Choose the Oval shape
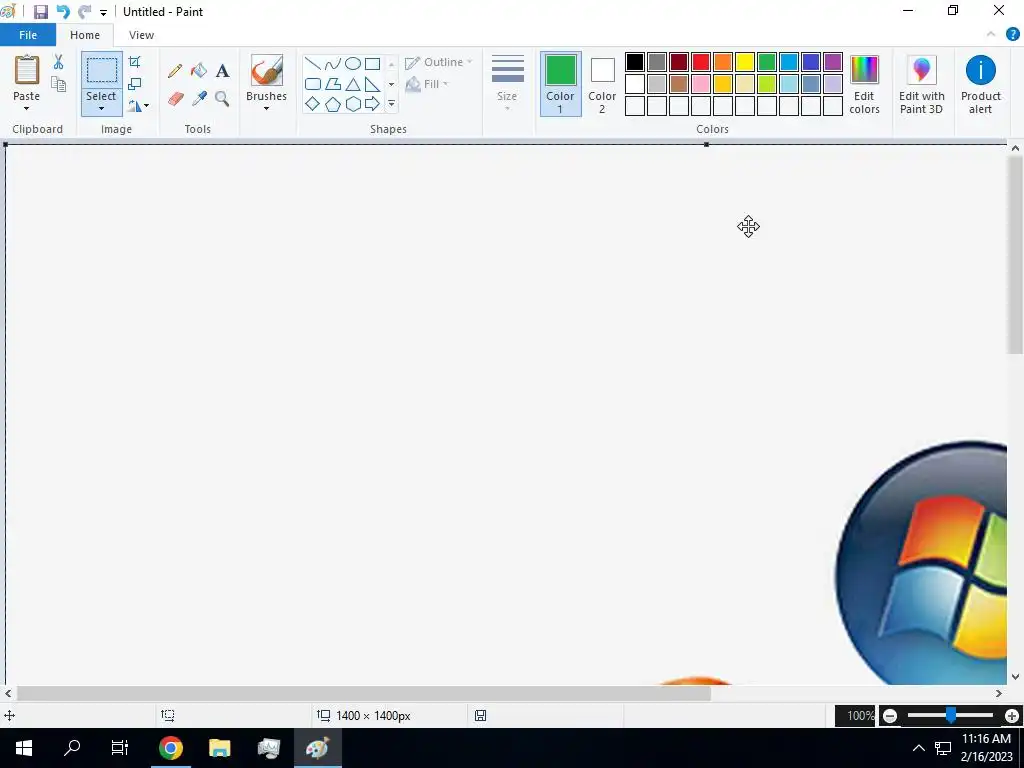The width and height of the screenshot is (1024, 768). 353,63
